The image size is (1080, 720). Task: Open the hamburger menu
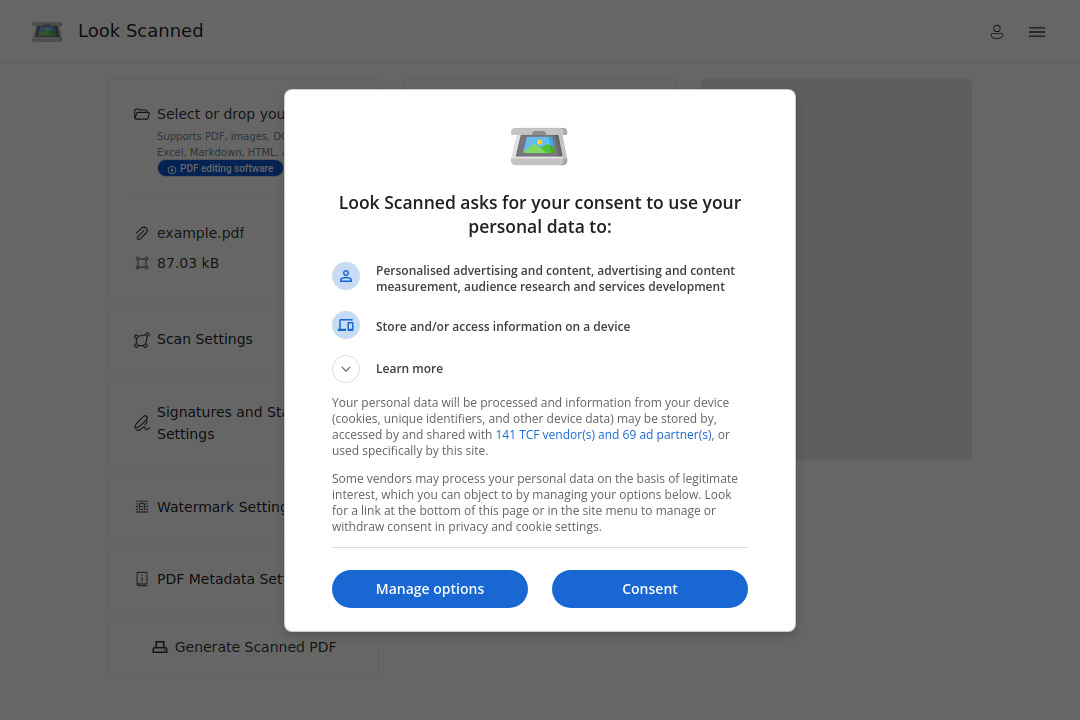pos(1037,31)
